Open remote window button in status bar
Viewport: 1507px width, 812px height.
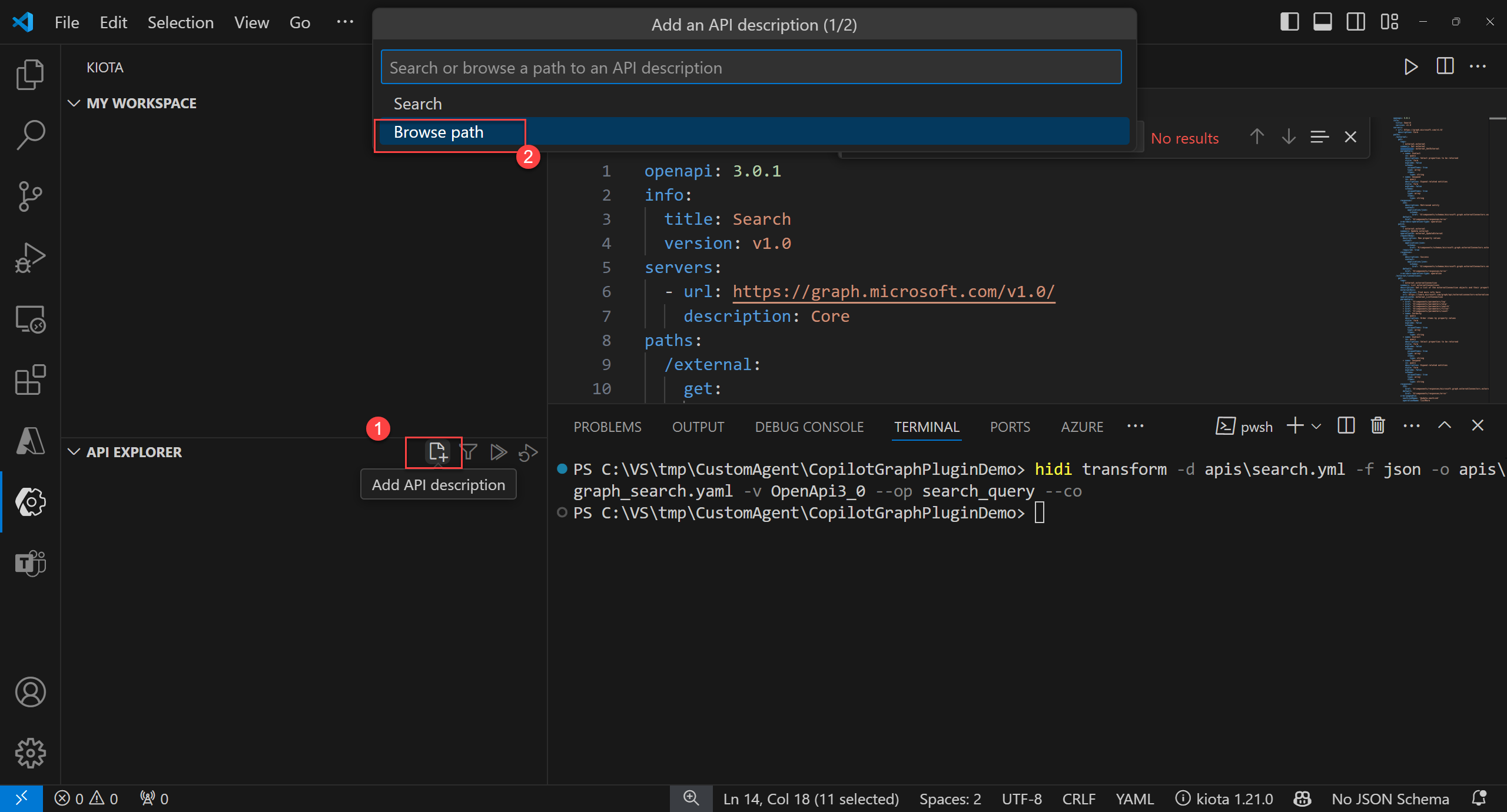pos(21,798)
